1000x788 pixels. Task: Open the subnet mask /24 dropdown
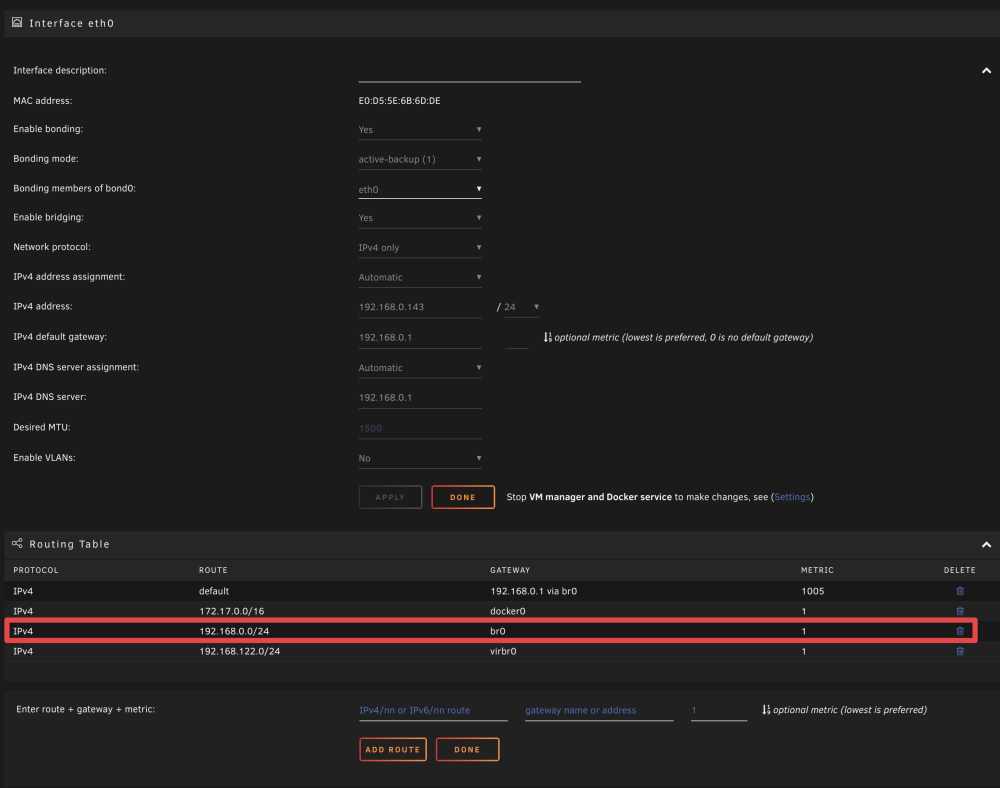click(522, 307)
